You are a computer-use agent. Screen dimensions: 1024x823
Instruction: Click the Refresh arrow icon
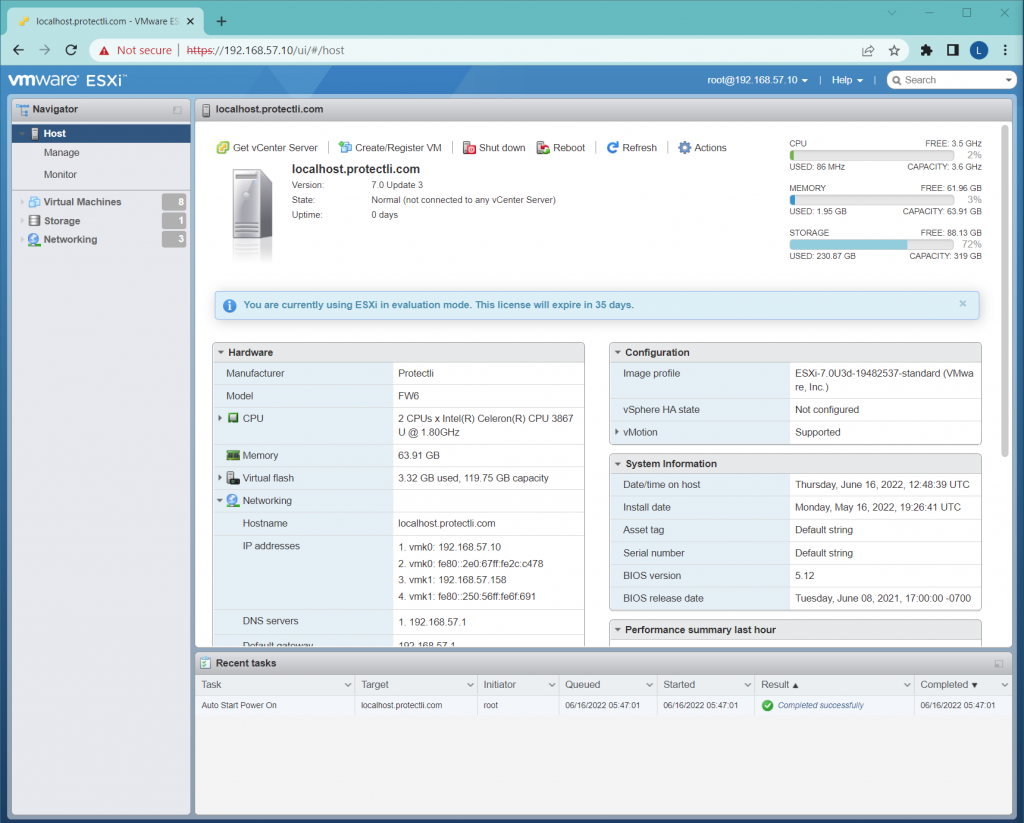(612, 148)
